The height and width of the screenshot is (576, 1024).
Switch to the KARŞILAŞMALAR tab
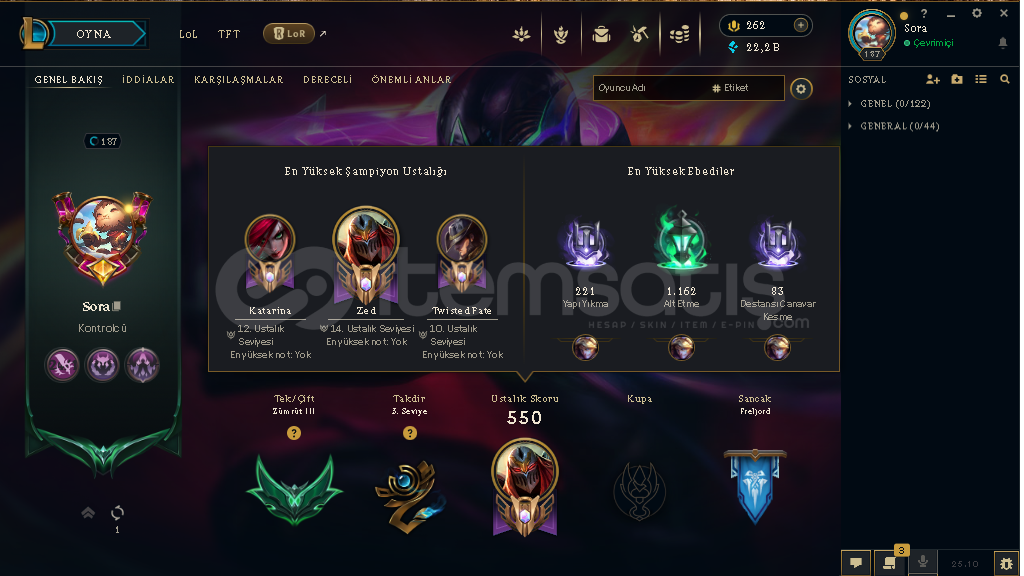tap(238, 80)
